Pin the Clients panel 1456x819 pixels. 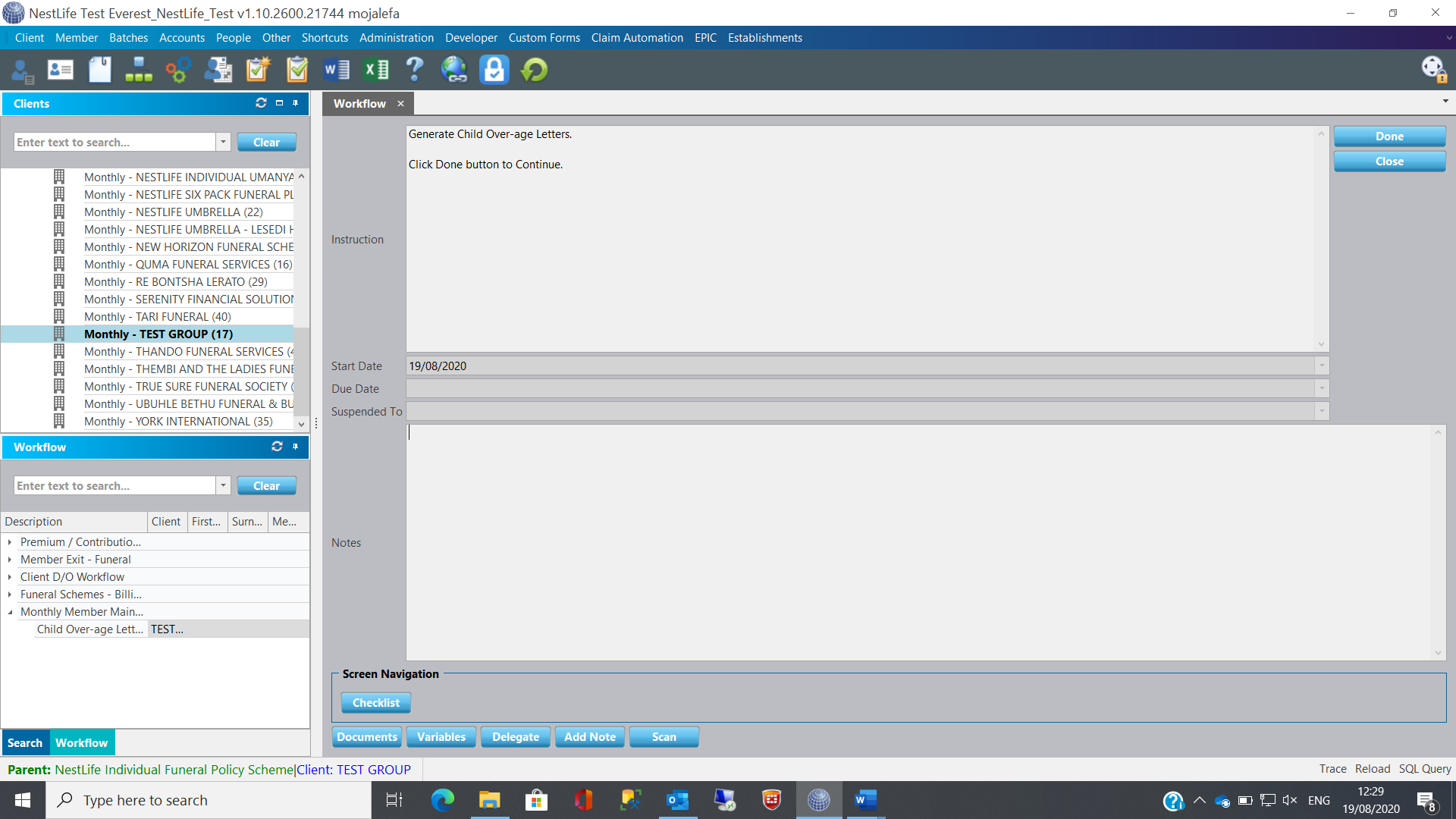(x=296, y=103)
